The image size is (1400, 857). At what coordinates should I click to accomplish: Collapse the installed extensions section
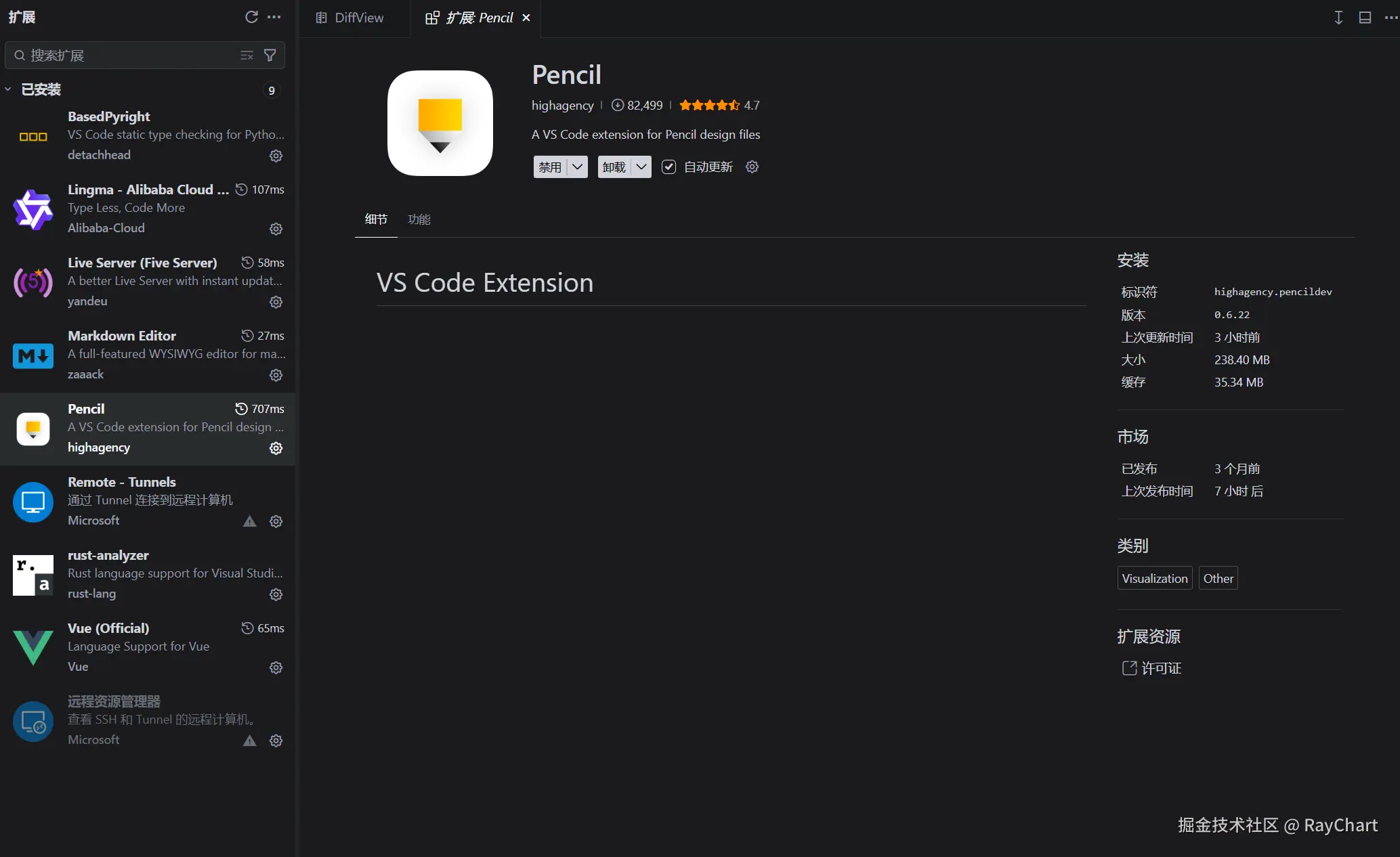coord(8,89)
